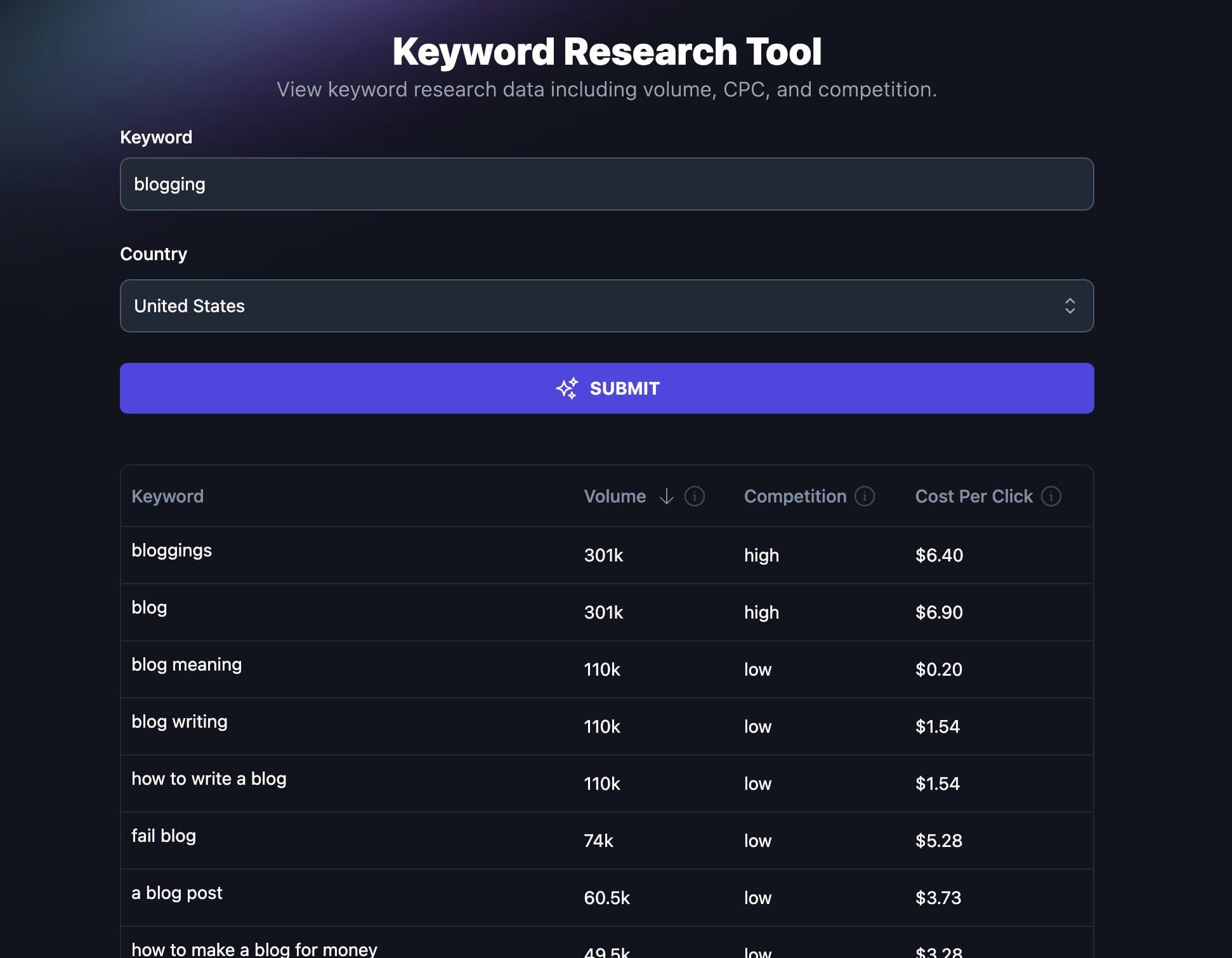Select the bloggings keyword row
Viewport: 1232px width, 958px height.
coord(171,551)
